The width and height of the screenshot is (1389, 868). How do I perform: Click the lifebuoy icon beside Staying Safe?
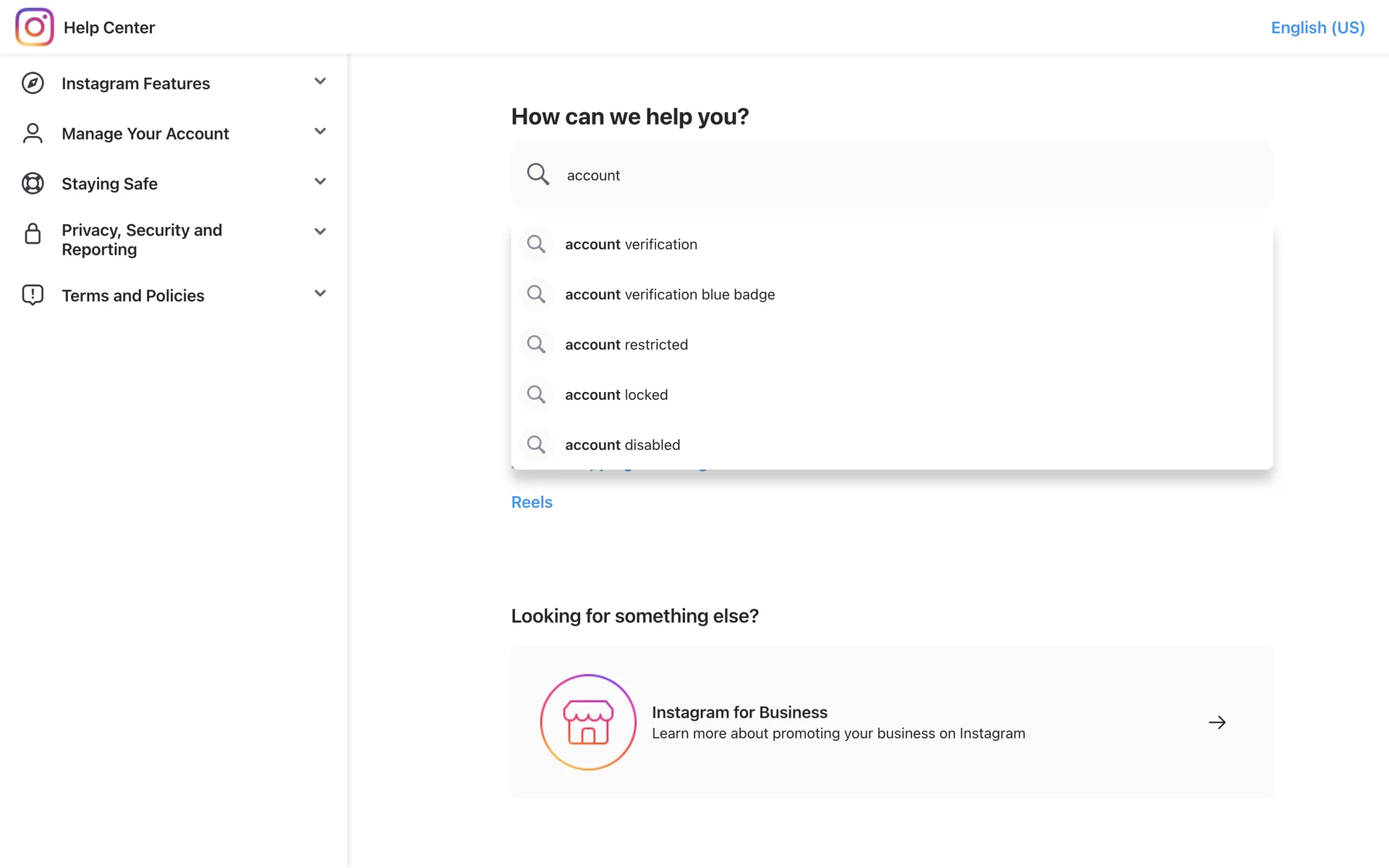click(33, 184)
